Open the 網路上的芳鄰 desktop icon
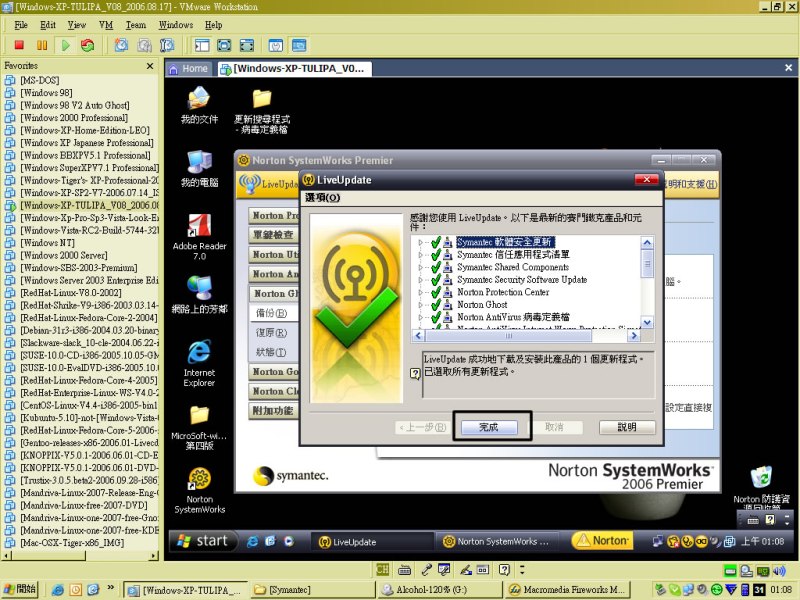The height and width of the screenshot is (600, 800). (x=199, y=295)
